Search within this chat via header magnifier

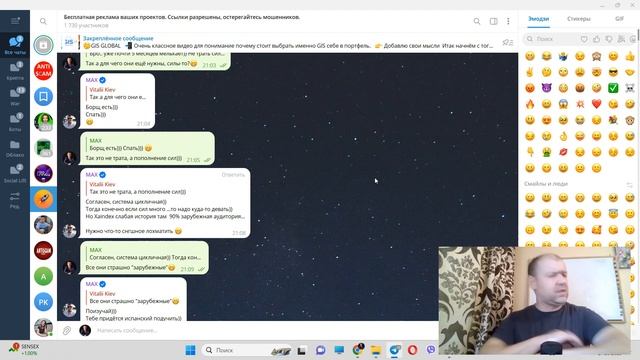tap(477, 21)
